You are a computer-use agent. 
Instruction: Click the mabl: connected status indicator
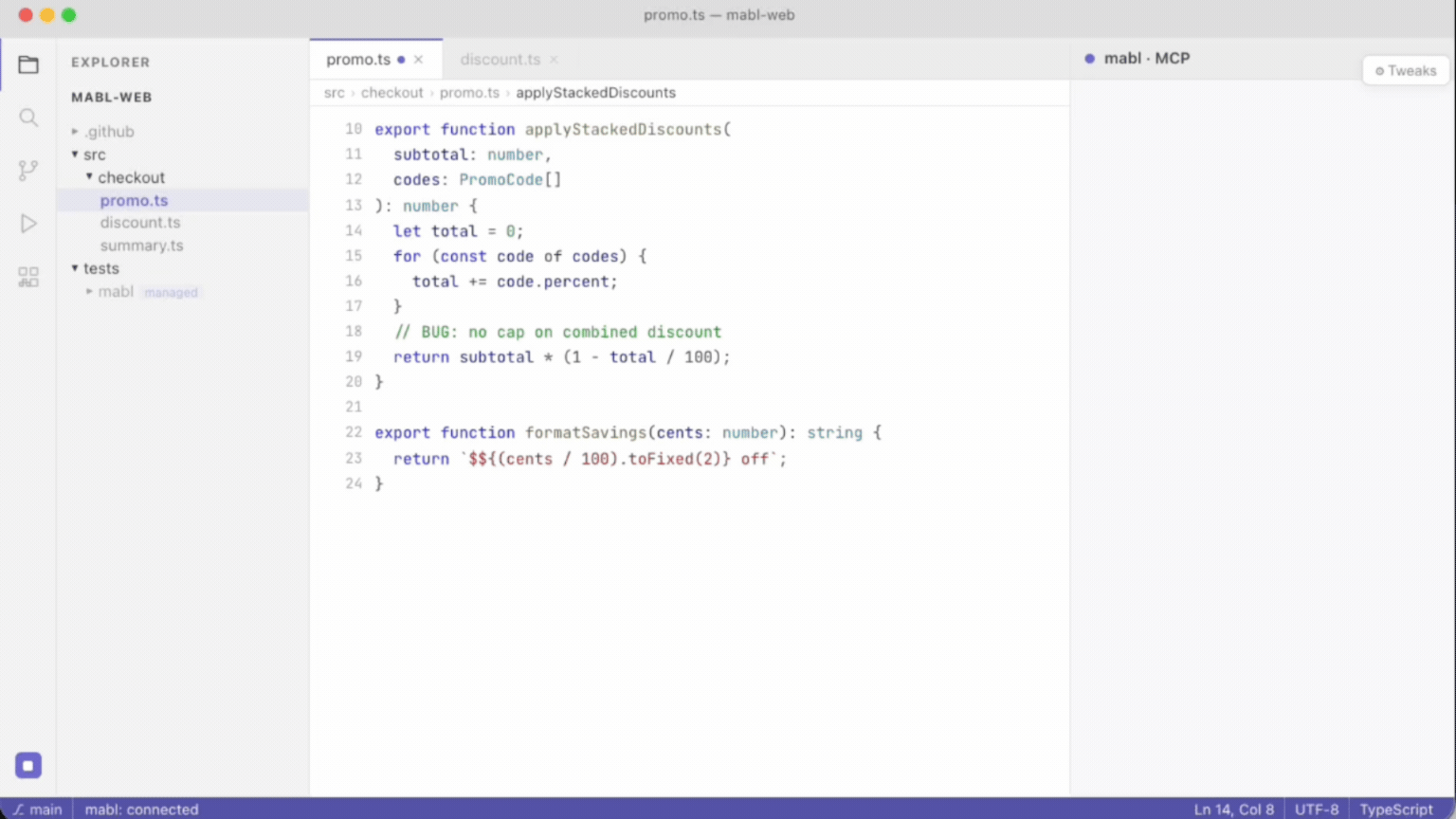(141, 810)
